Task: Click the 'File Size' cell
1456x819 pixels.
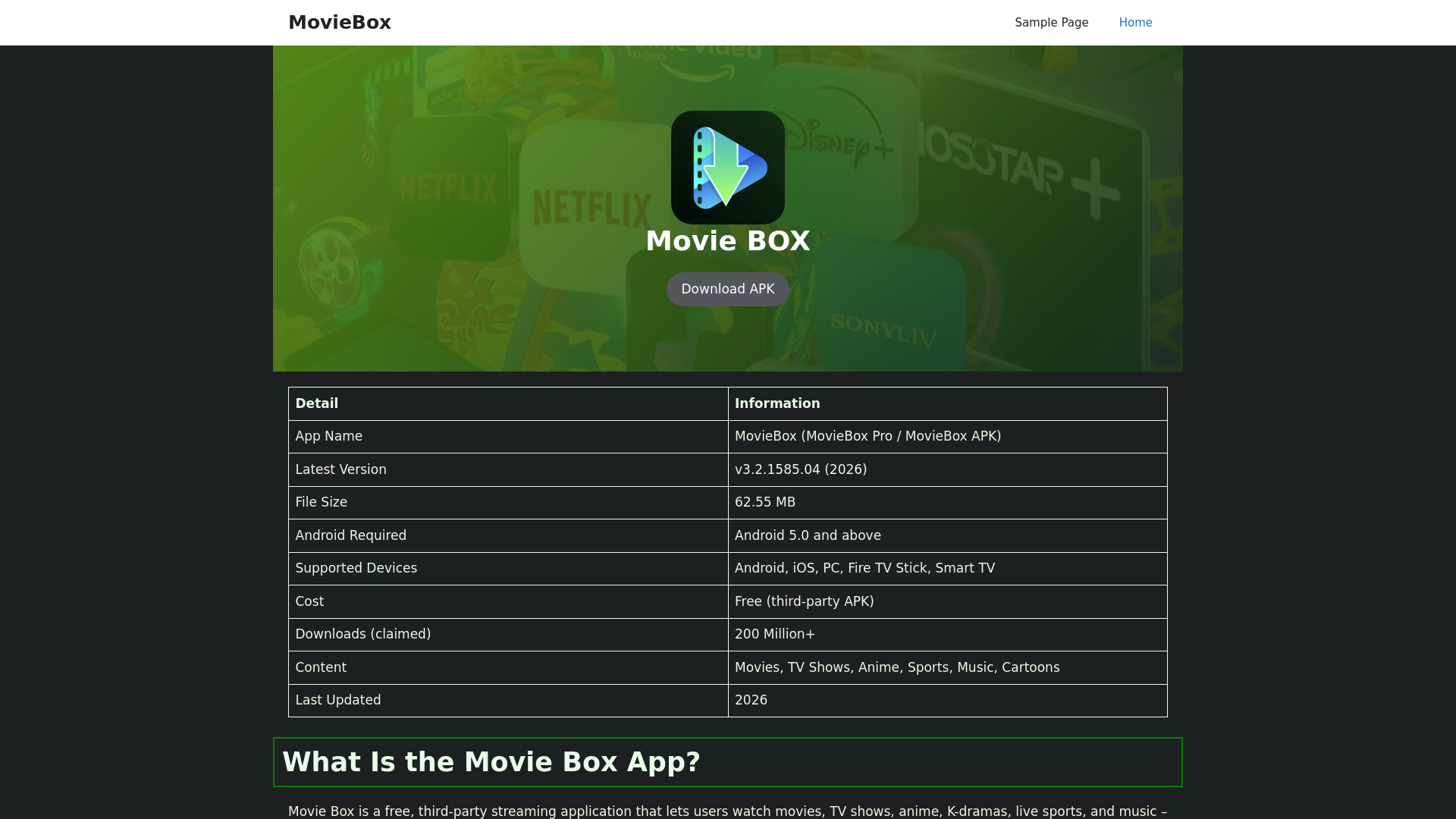Action: point(508,503)
